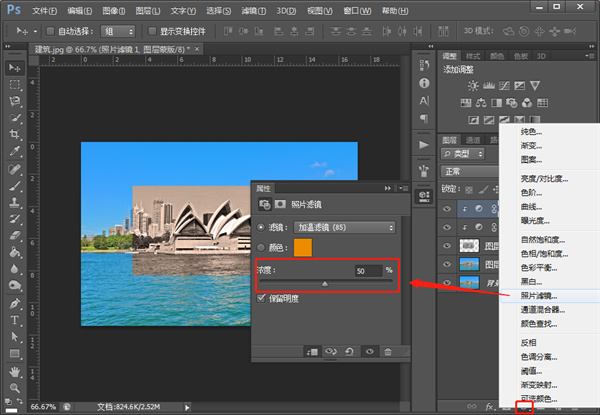The width and height of the screenshot is (600, 415).
Task: Choose 照片滤镜... from the adjustment menu
Action: coord(540,296)
